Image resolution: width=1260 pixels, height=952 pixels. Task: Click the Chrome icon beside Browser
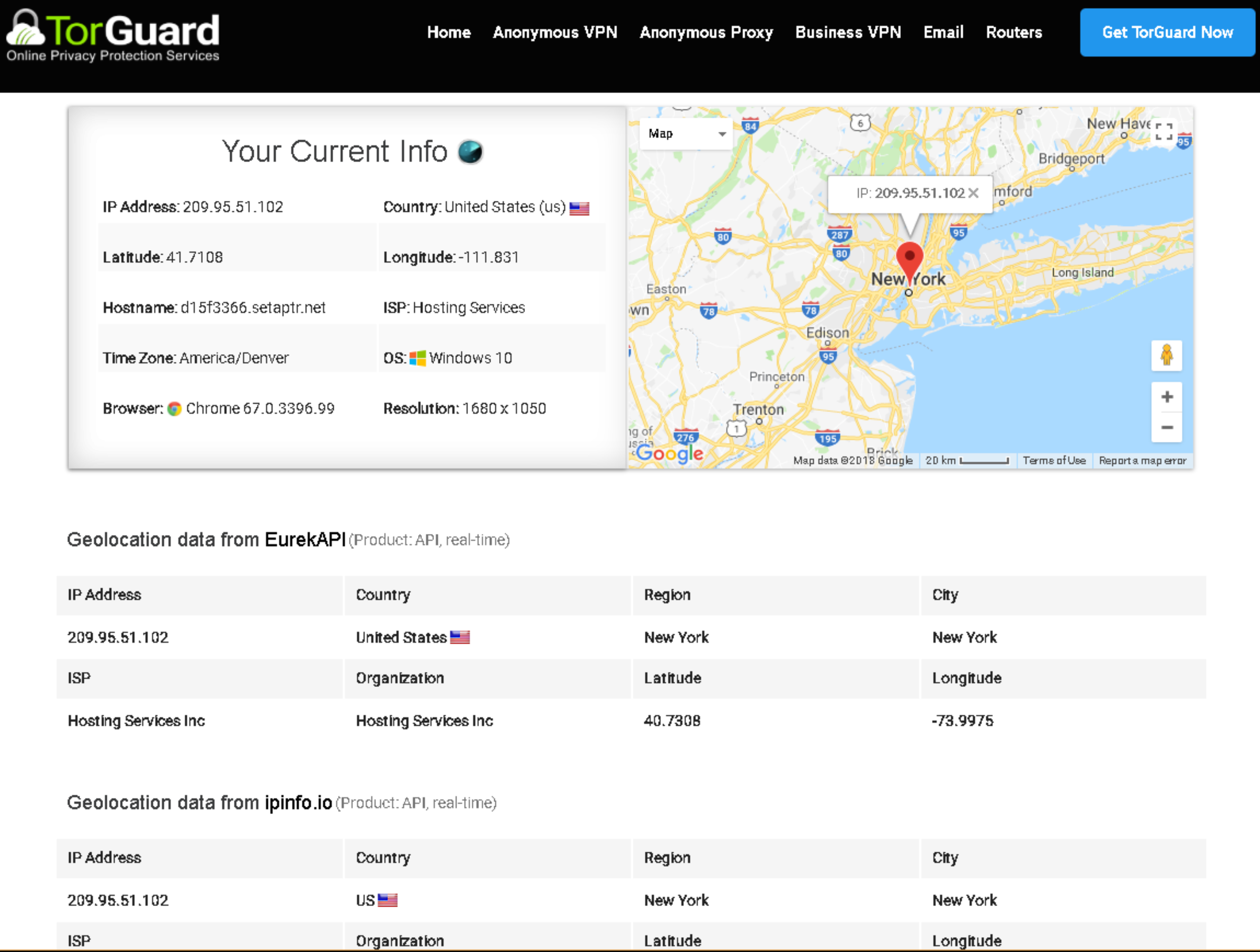tap(175, 409)
